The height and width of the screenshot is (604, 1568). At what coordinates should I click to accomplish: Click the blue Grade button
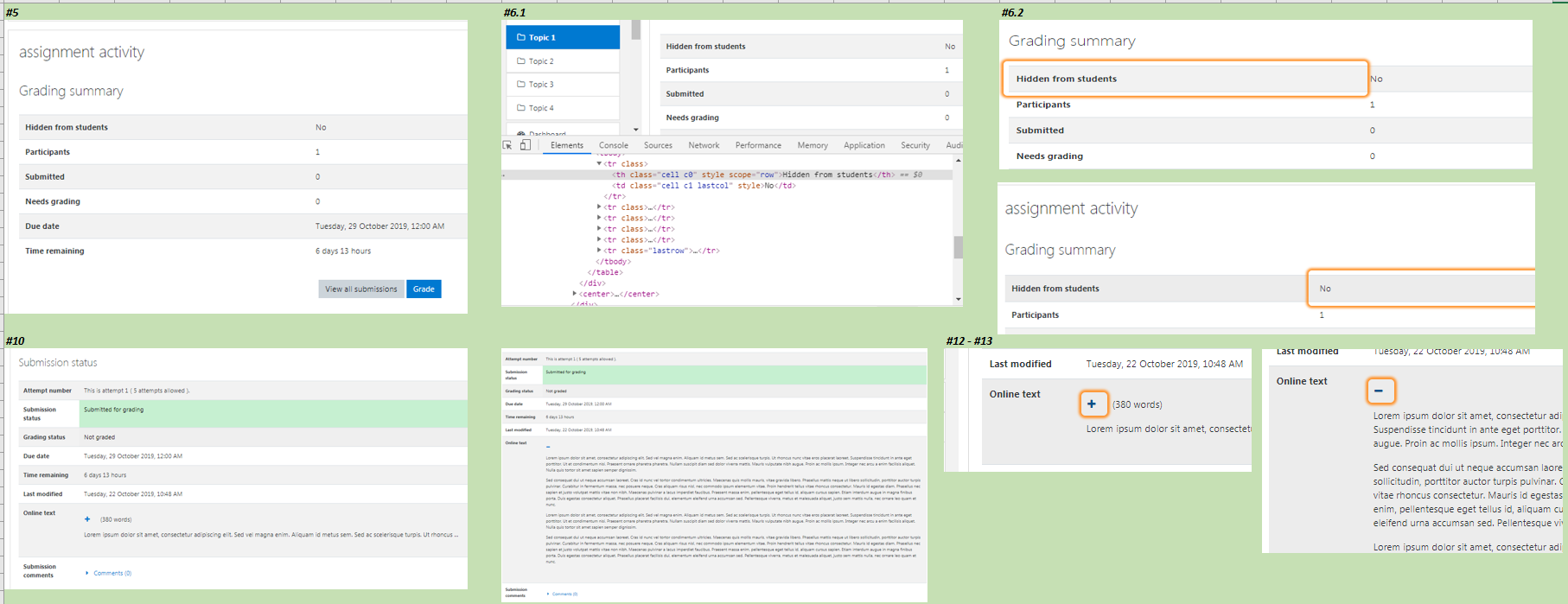(x=424, y=289)
